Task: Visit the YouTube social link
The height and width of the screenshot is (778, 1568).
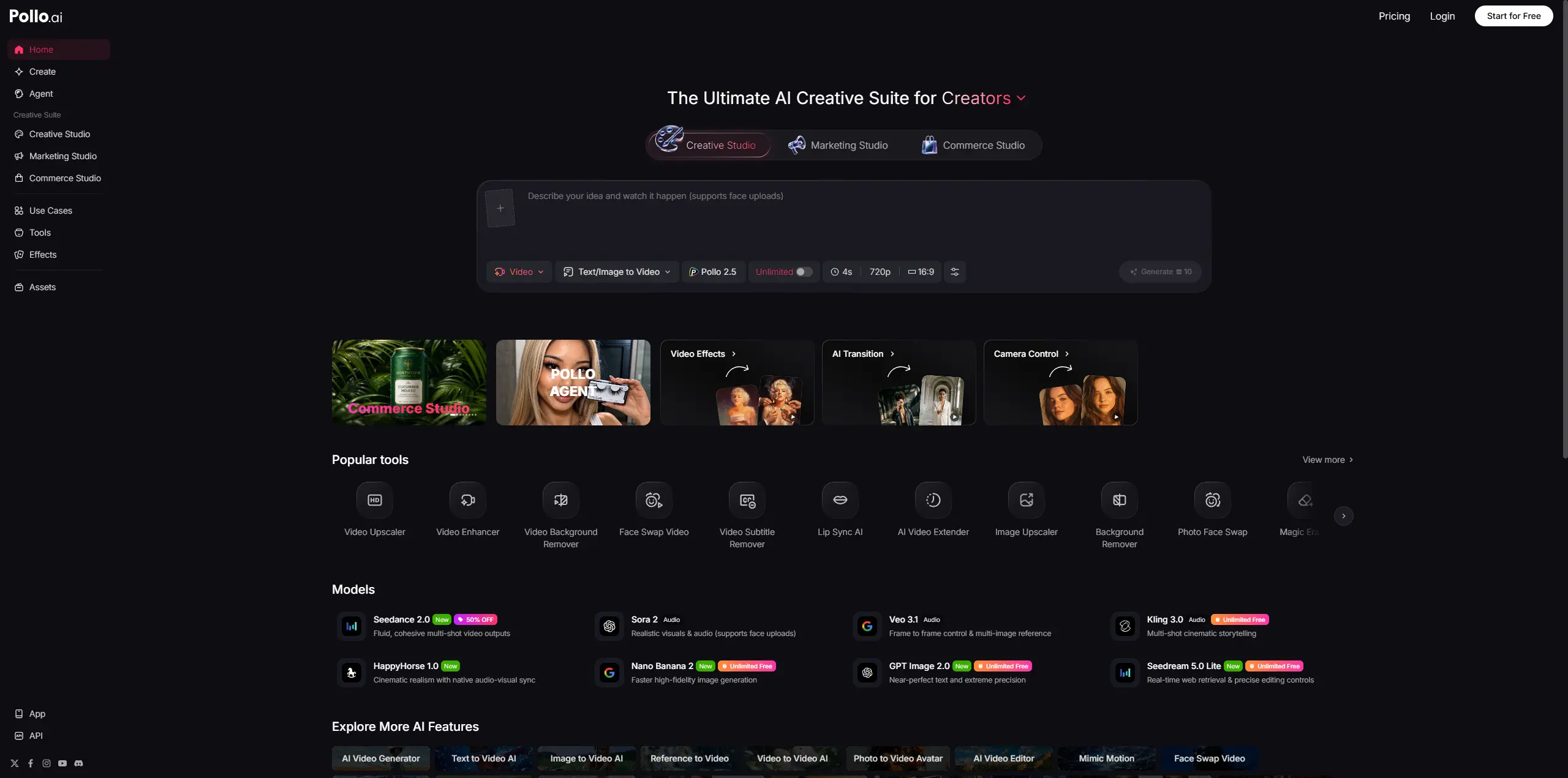Action: pos(62,763)
